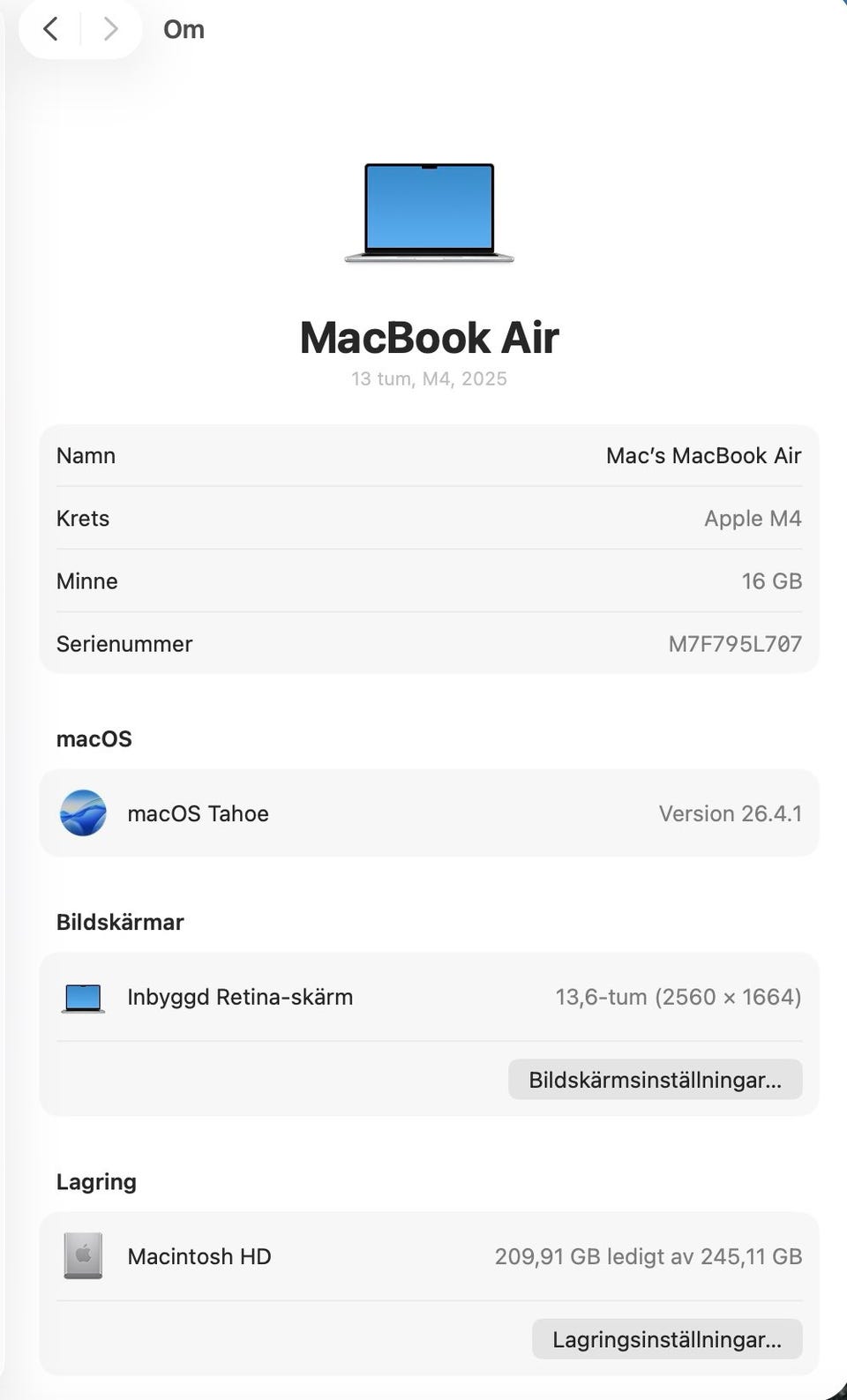This screenshot has width=847, height=1400.
Task: Click the Version 26.4.1 text
Action: tap(730, 813)
